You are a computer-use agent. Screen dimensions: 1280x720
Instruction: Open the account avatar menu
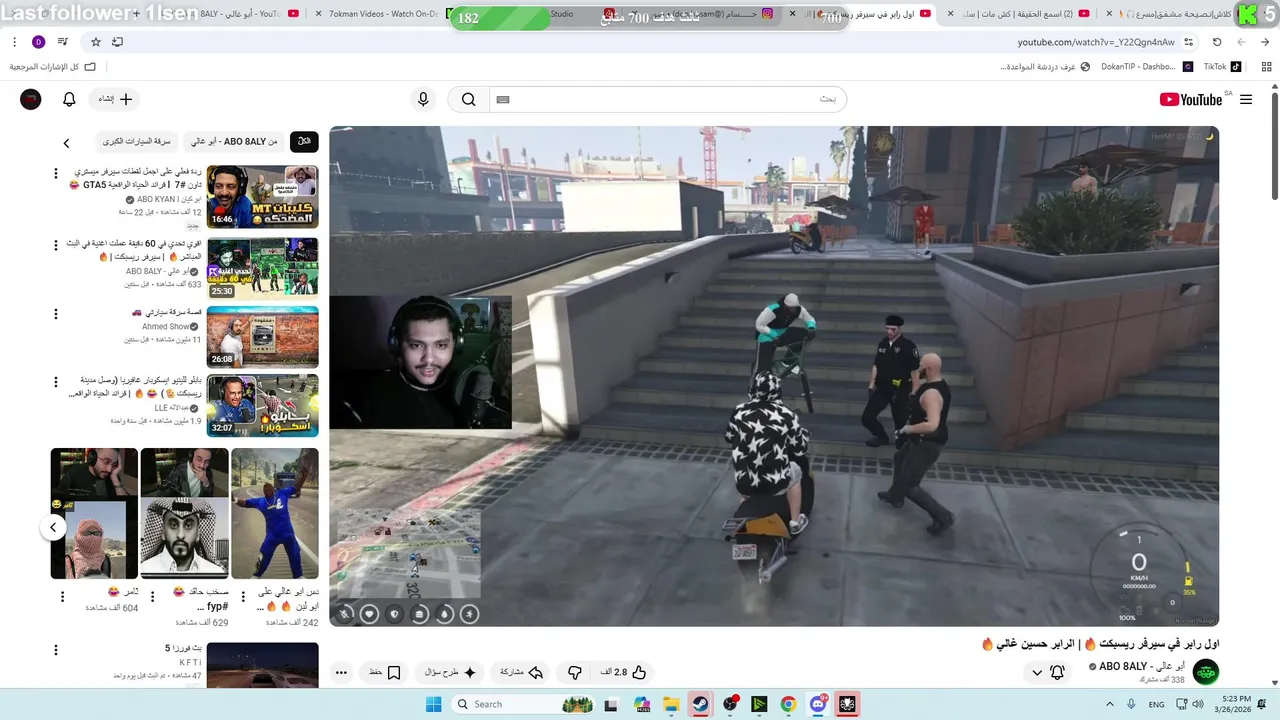pos(31,99)
